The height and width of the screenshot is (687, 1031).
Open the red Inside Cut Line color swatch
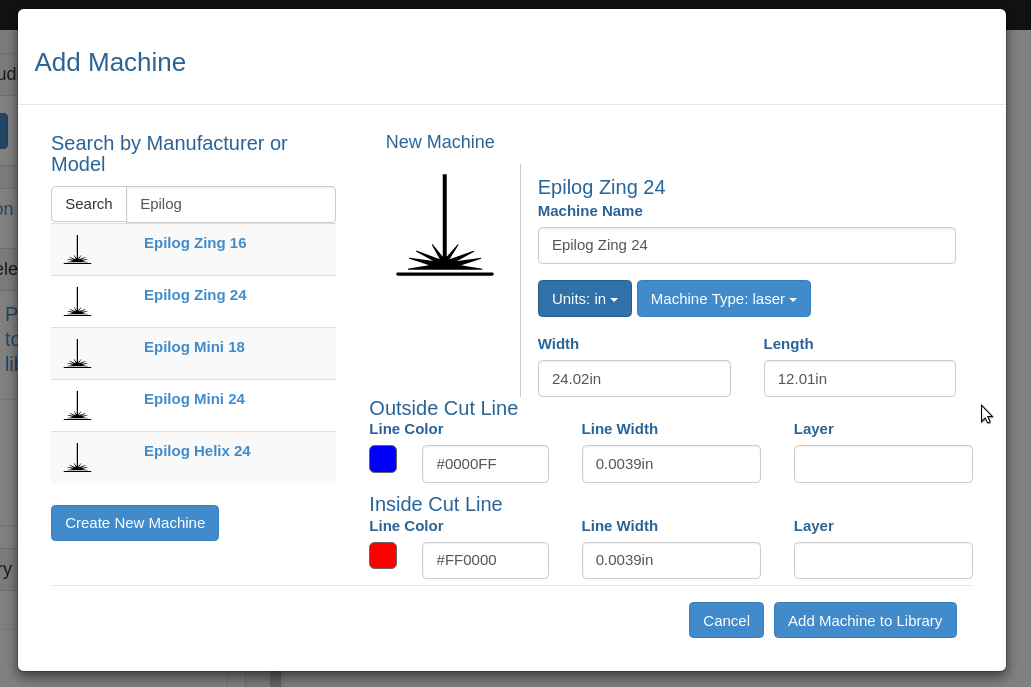click(x=383, y=556)
